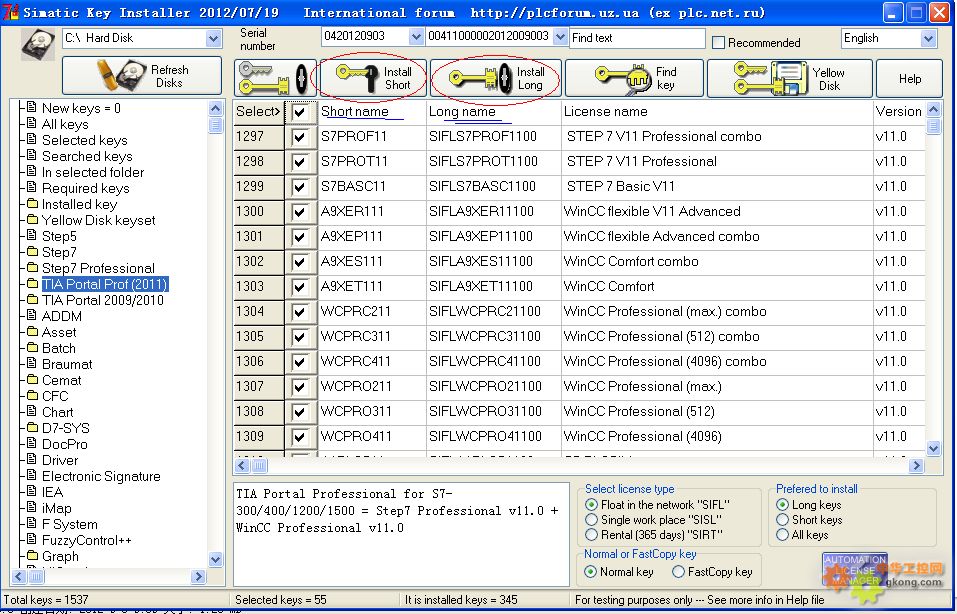The image size is (957, 614).
Task: Select TIA Portal 2009/2010 folder
Action: (103, 300)
